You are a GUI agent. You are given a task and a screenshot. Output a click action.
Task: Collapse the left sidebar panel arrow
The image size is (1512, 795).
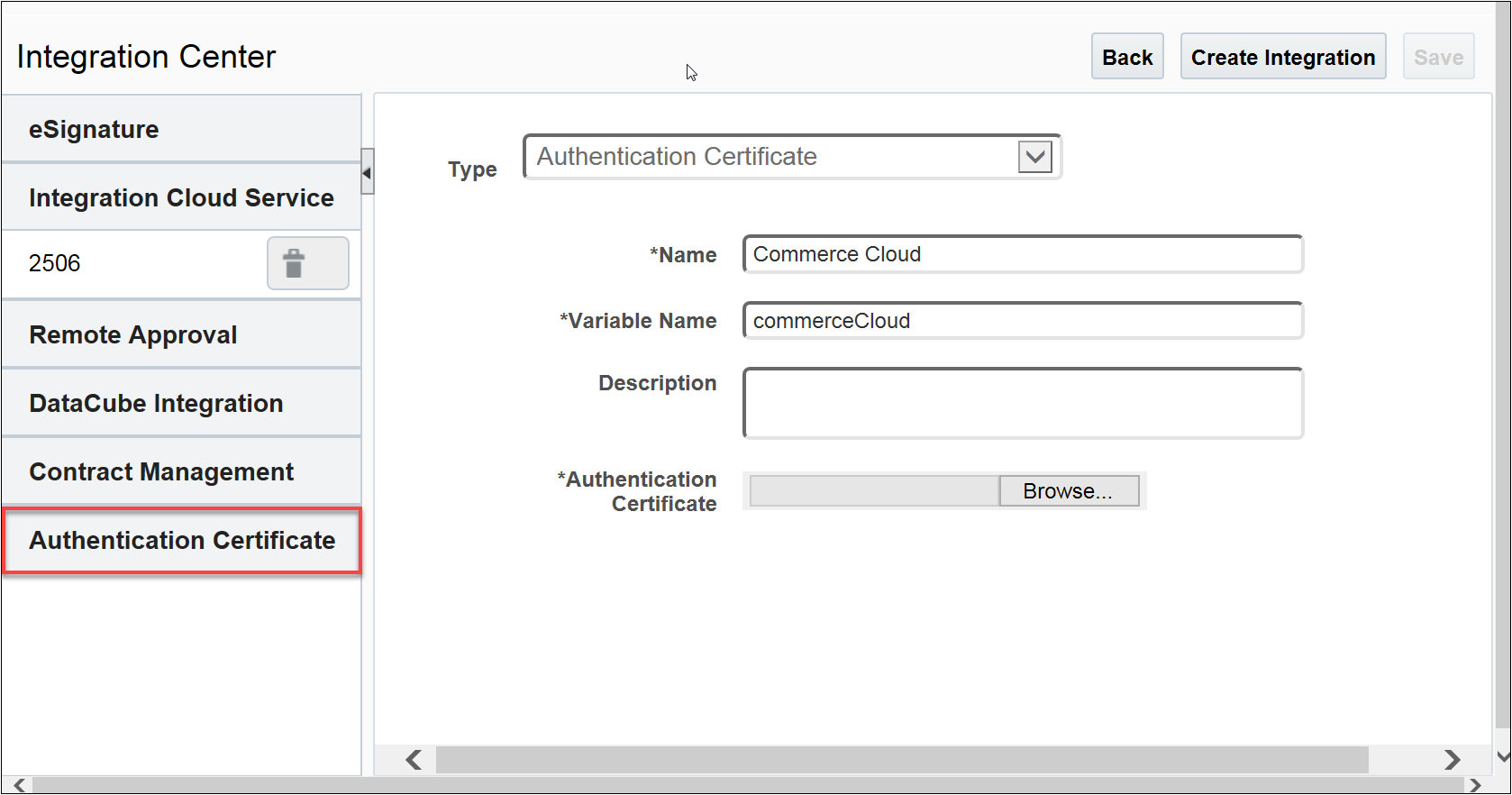point(367,172)
